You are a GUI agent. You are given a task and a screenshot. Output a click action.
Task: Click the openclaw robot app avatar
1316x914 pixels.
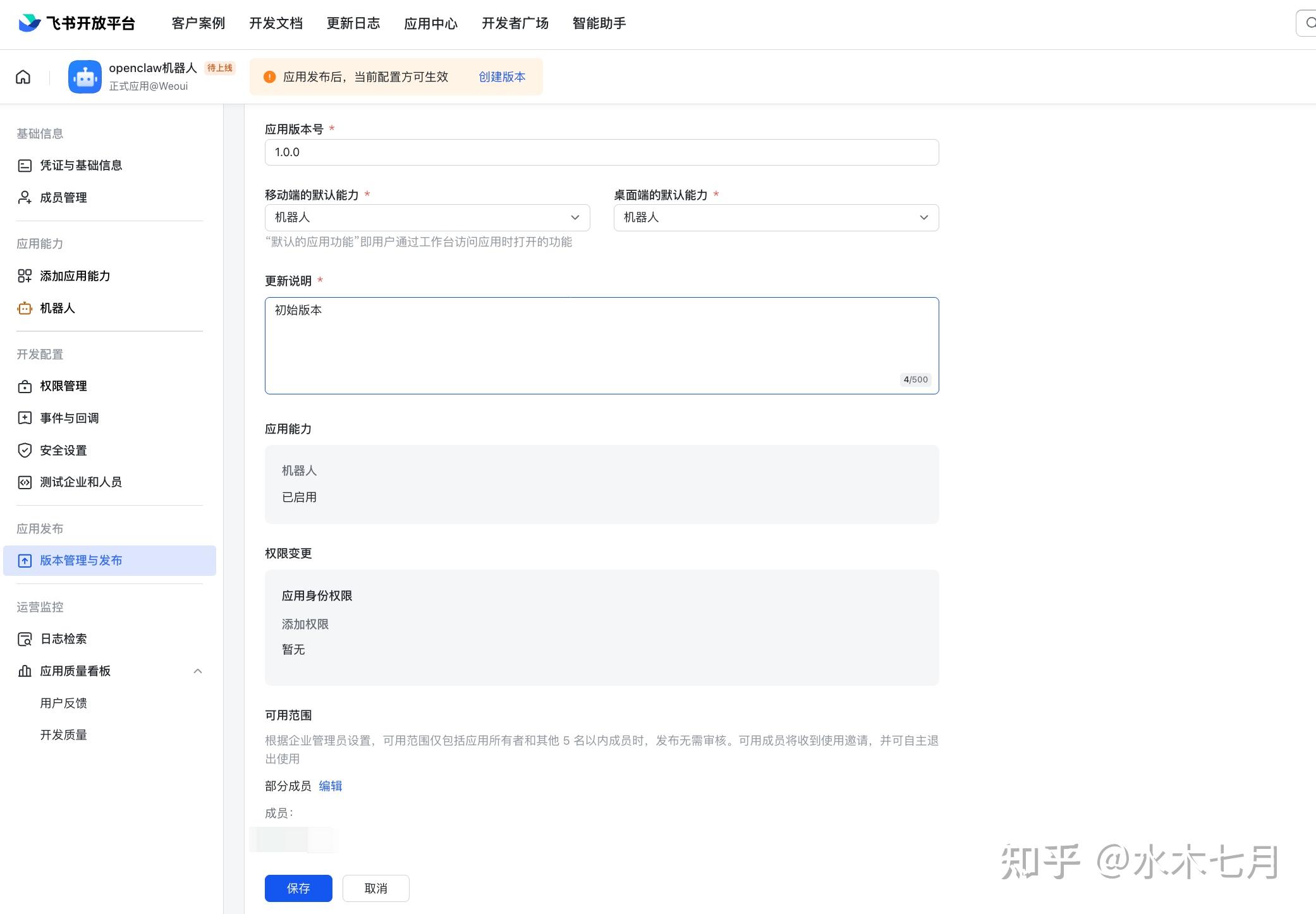coord(85,77)
